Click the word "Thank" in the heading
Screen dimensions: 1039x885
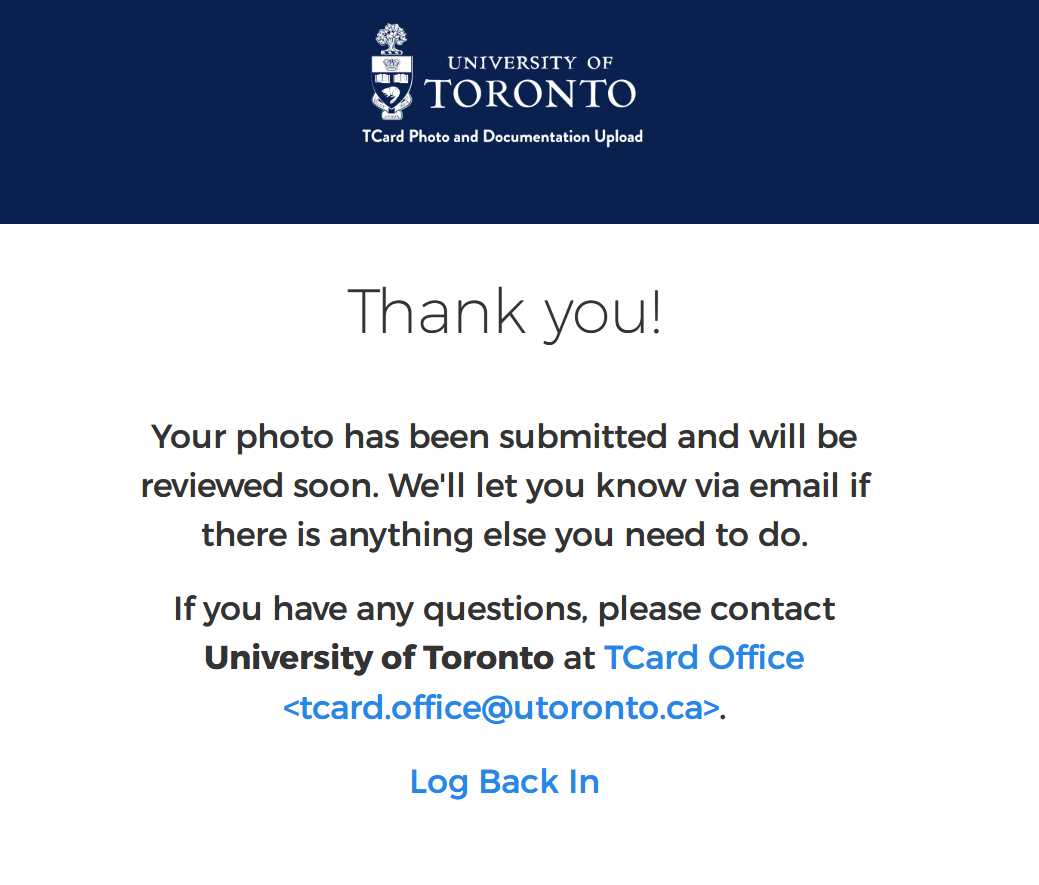437,311
